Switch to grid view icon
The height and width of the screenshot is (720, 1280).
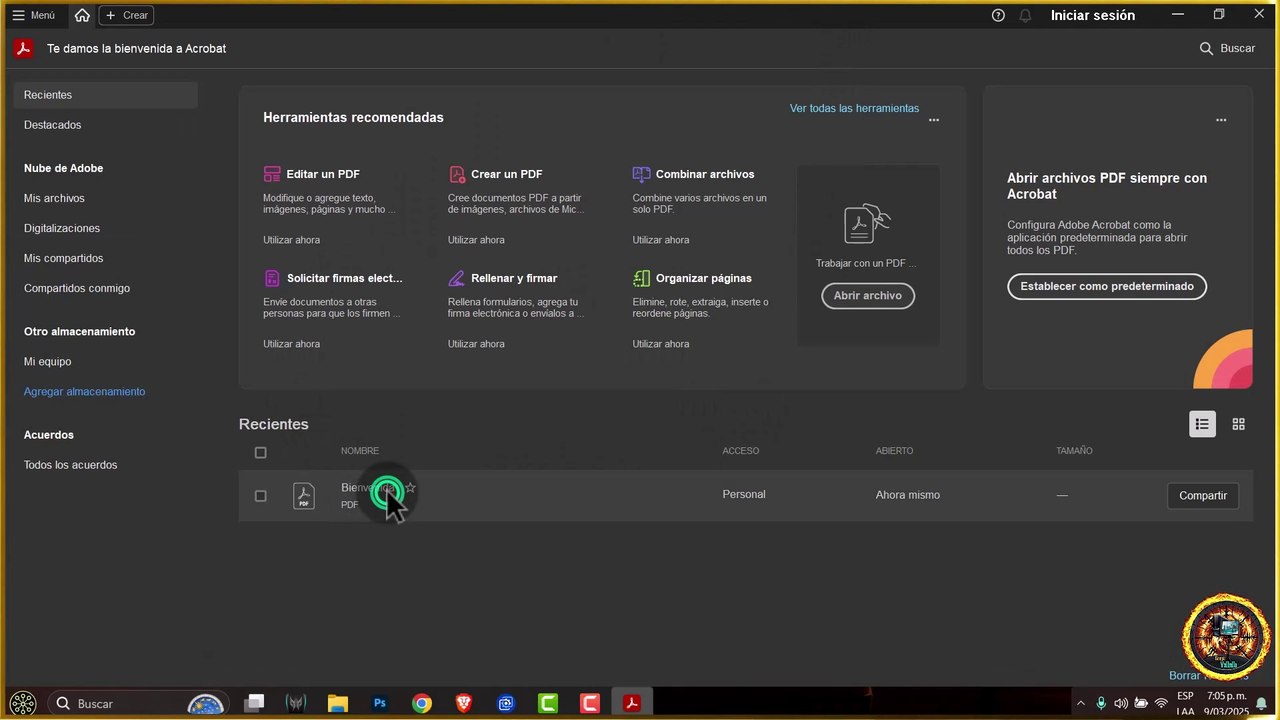click(1238, 424)
